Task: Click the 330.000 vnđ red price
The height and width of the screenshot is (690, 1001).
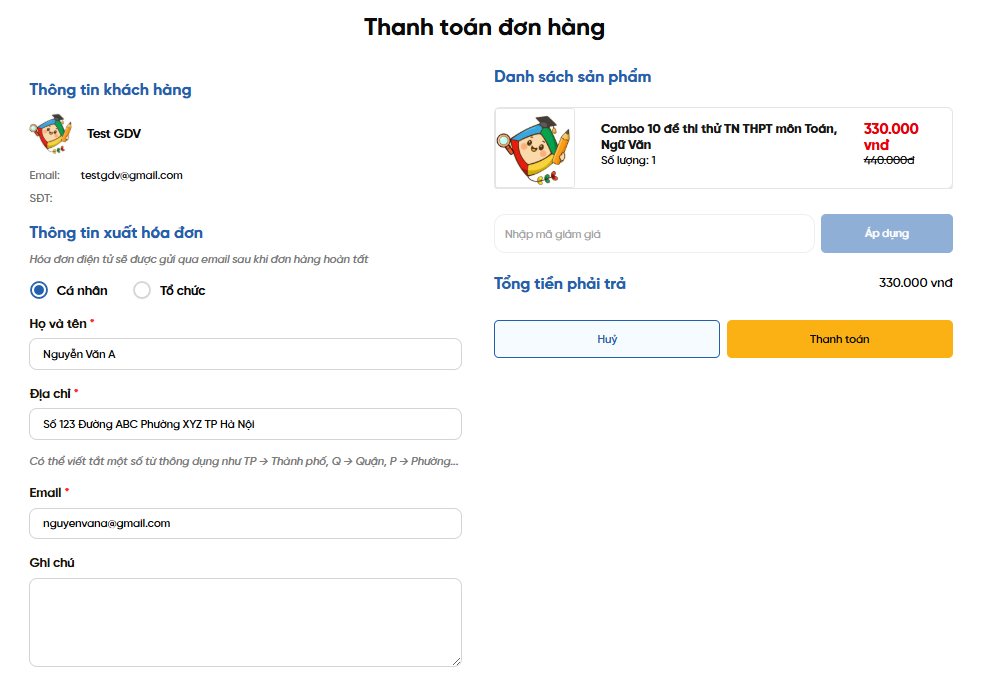Action: tap(890, 136)
